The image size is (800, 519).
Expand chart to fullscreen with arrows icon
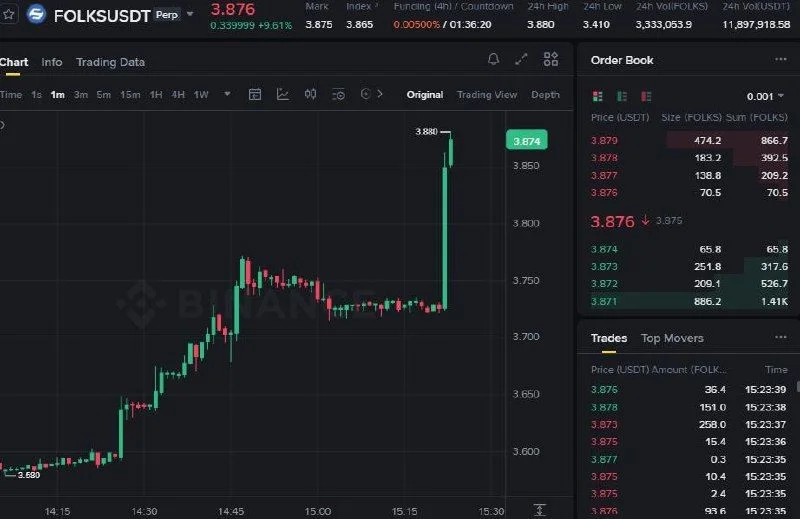tap(521, 59)
